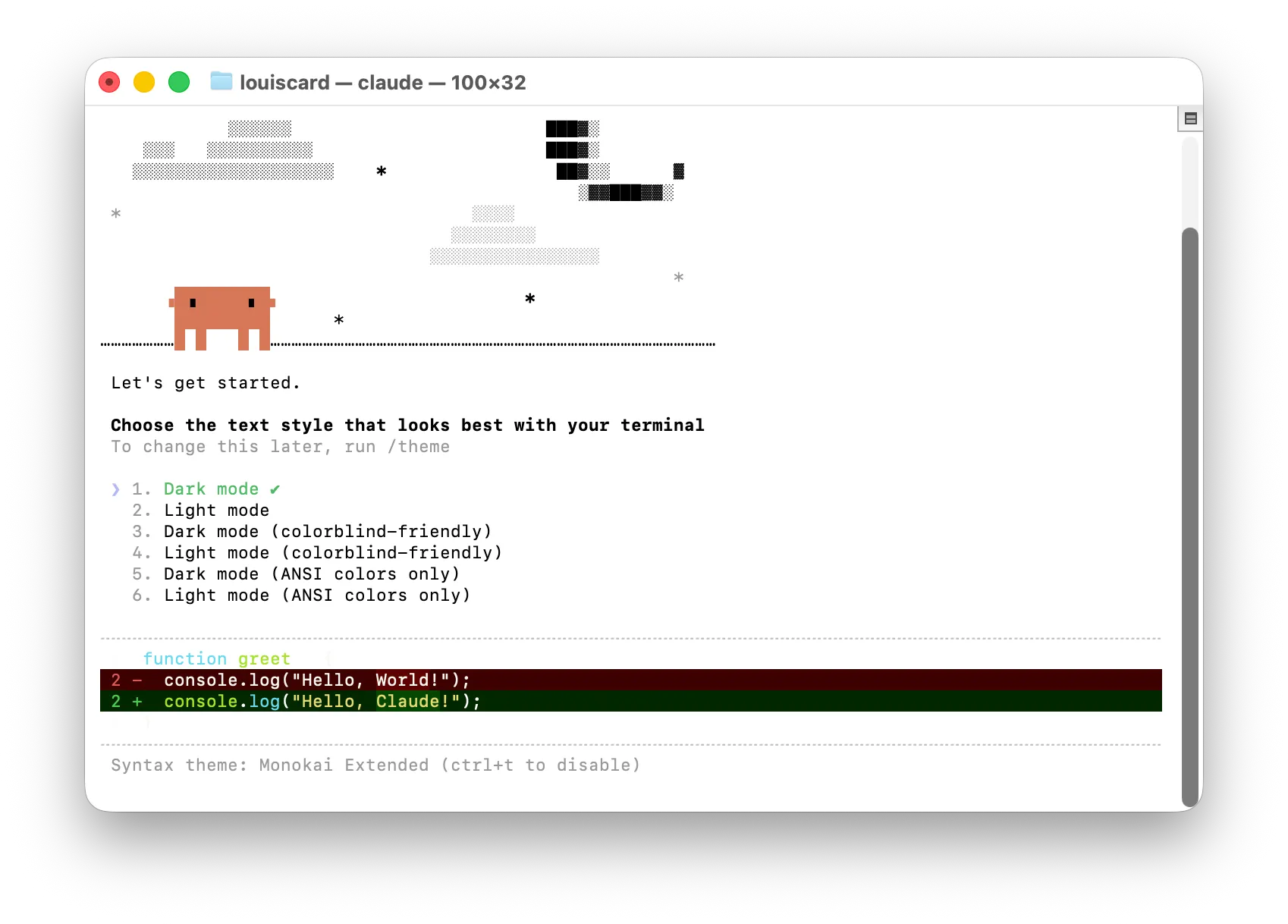This screenshot has width=1288, height=924.
Task: Click the window title 'louiscard — claude — 100×32'
Action: tap(383, 82)
